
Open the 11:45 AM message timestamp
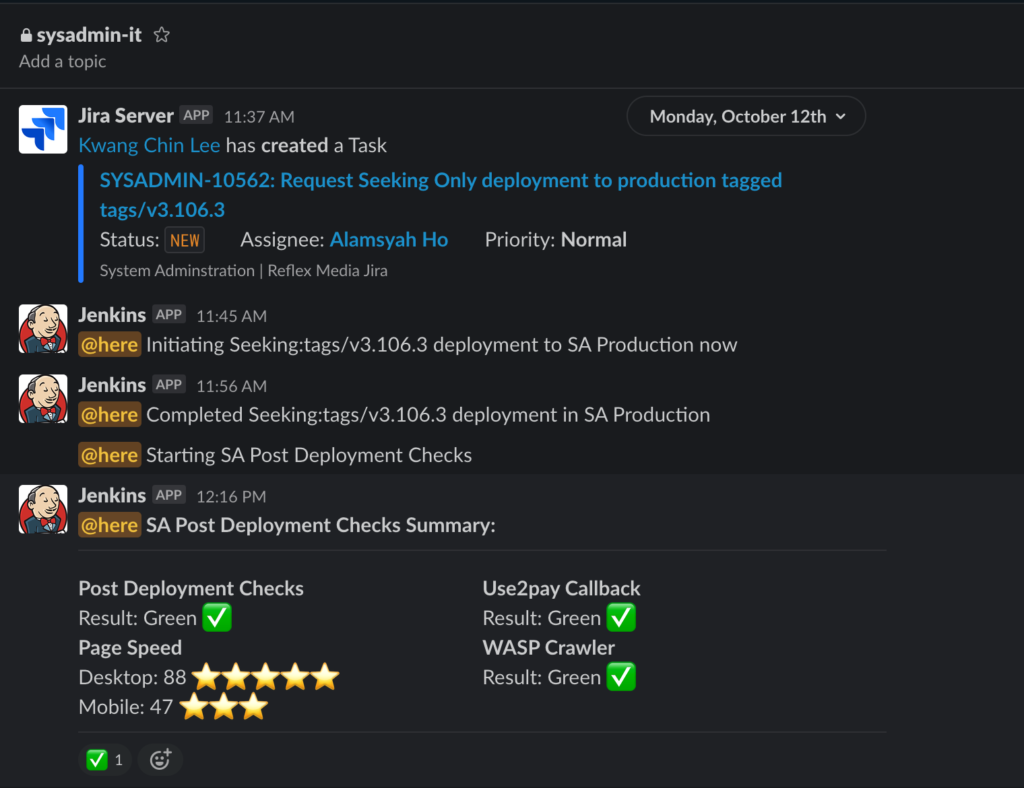click(232, 316)
